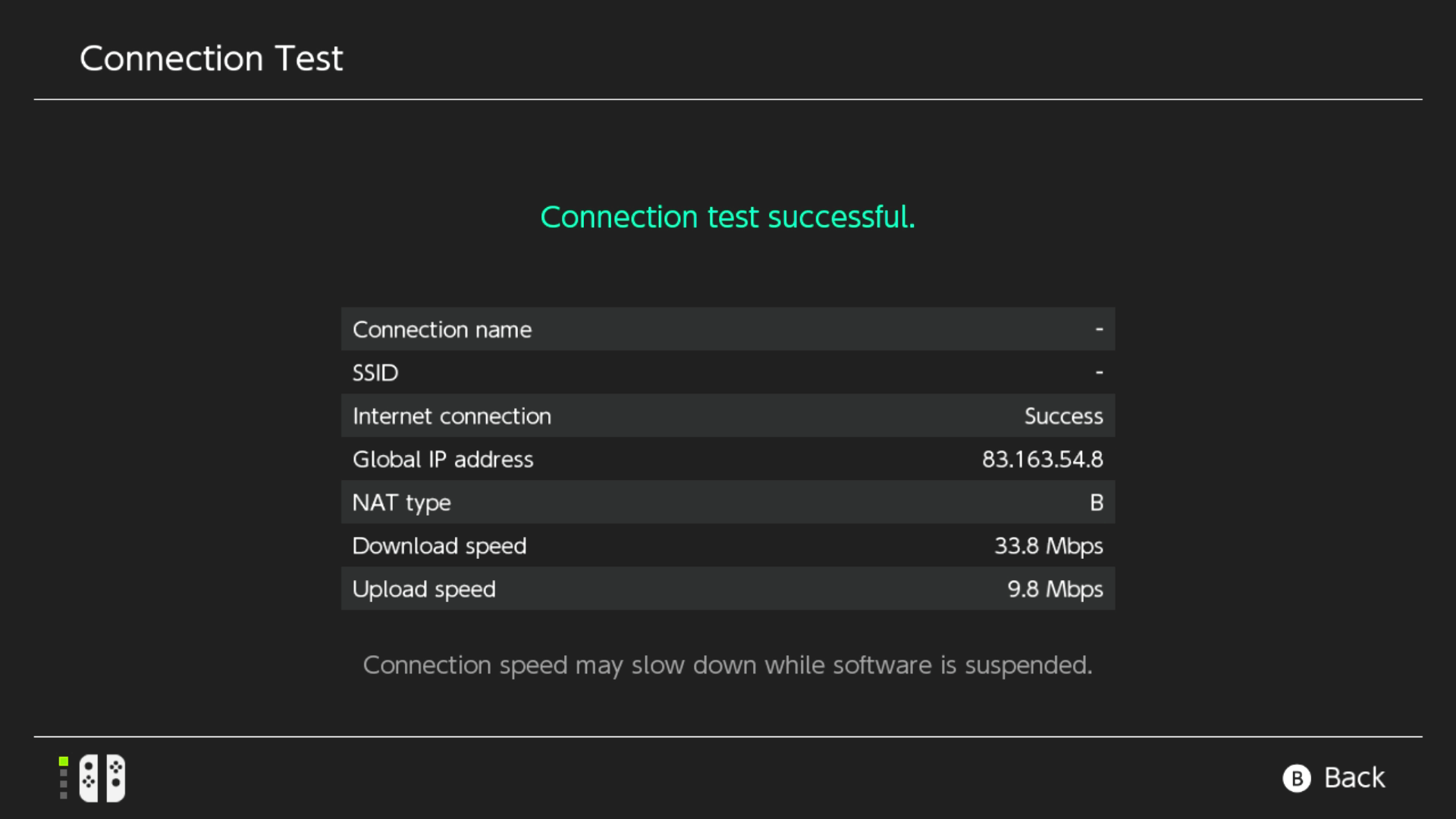Click the green player indicator light

click(x=64, y=761)
